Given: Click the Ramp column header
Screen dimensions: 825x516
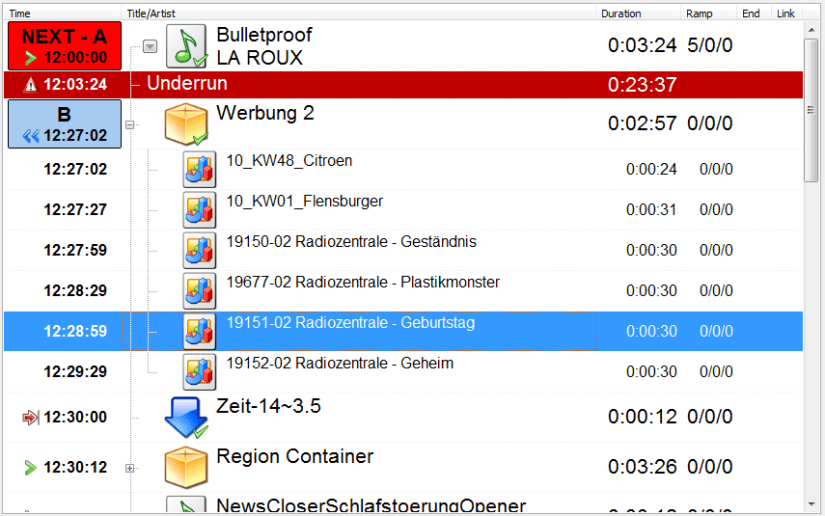Looking at the screenshot, I should (699, 14).
